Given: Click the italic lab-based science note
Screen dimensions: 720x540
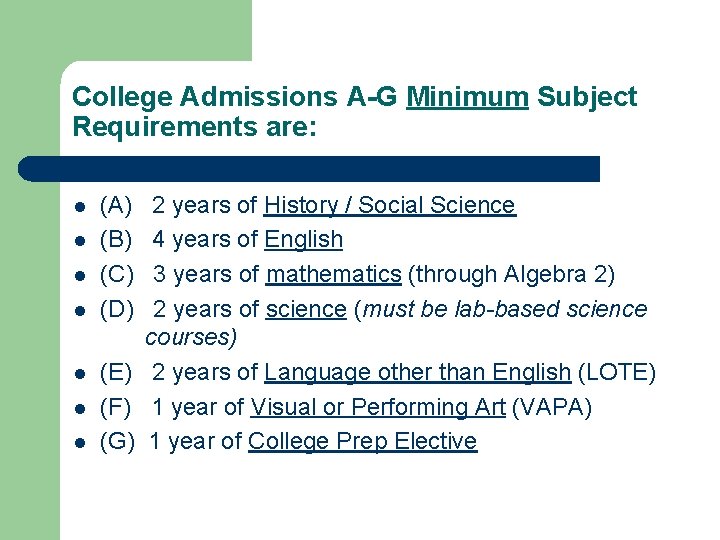Looking at the screenshot, I should pyautogui.click(x=396, y=323).
